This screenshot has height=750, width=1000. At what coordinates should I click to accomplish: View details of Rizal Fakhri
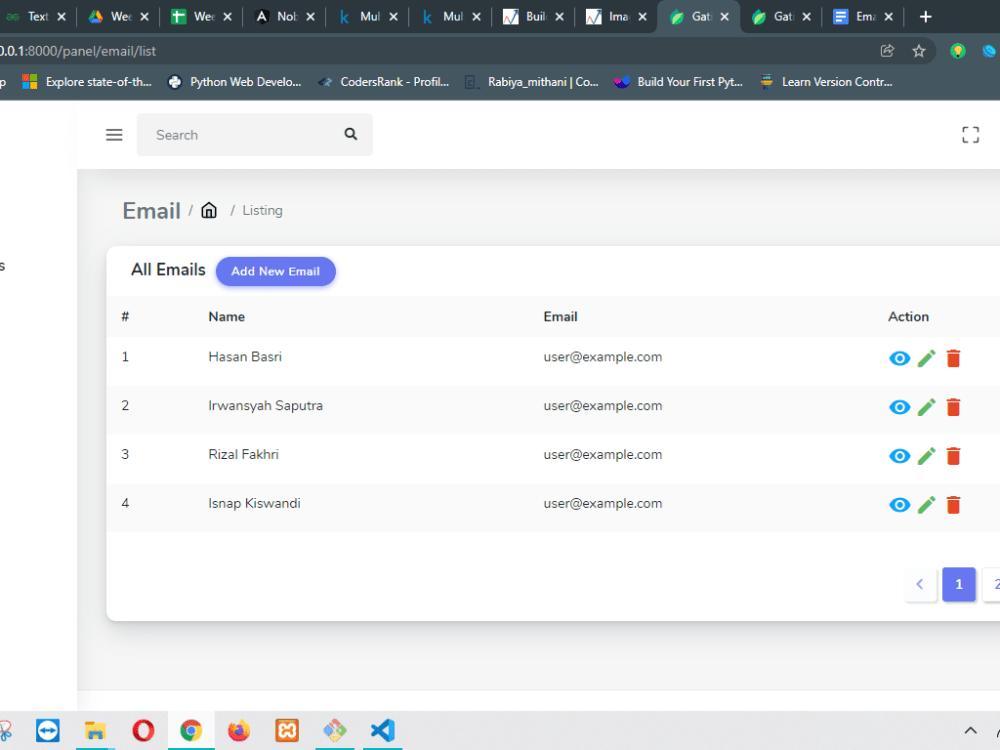click(899, 456)
